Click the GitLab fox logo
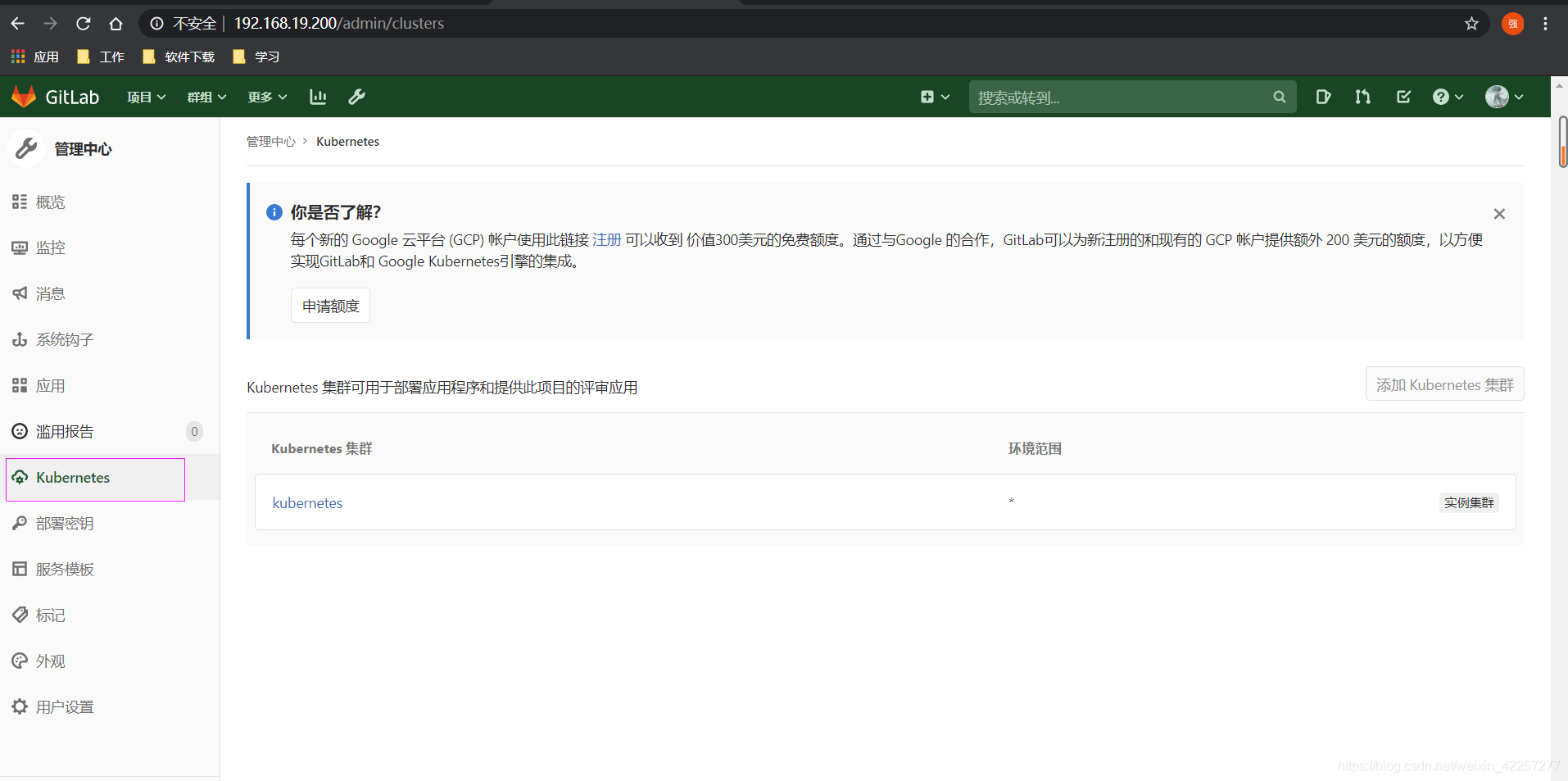This screenshot has width=1568, height=781. click(24, 97)
